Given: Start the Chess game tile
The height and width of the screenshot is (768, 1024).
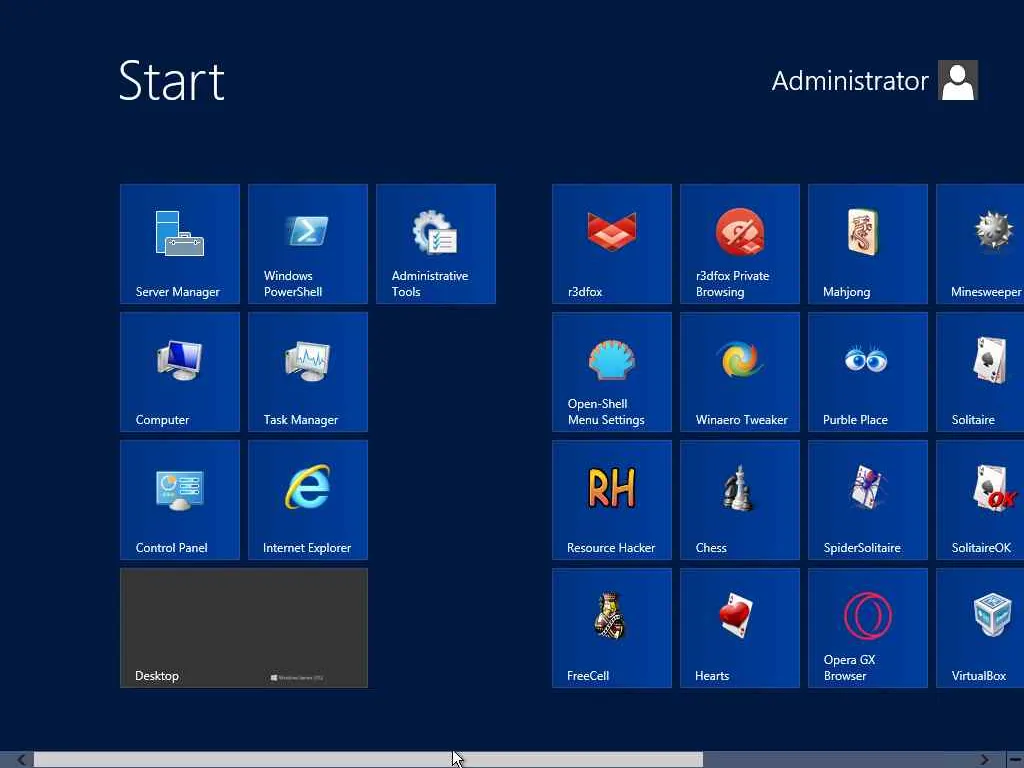Looking at the screenshot, I should pyautogui.click(x=739, y=500).
